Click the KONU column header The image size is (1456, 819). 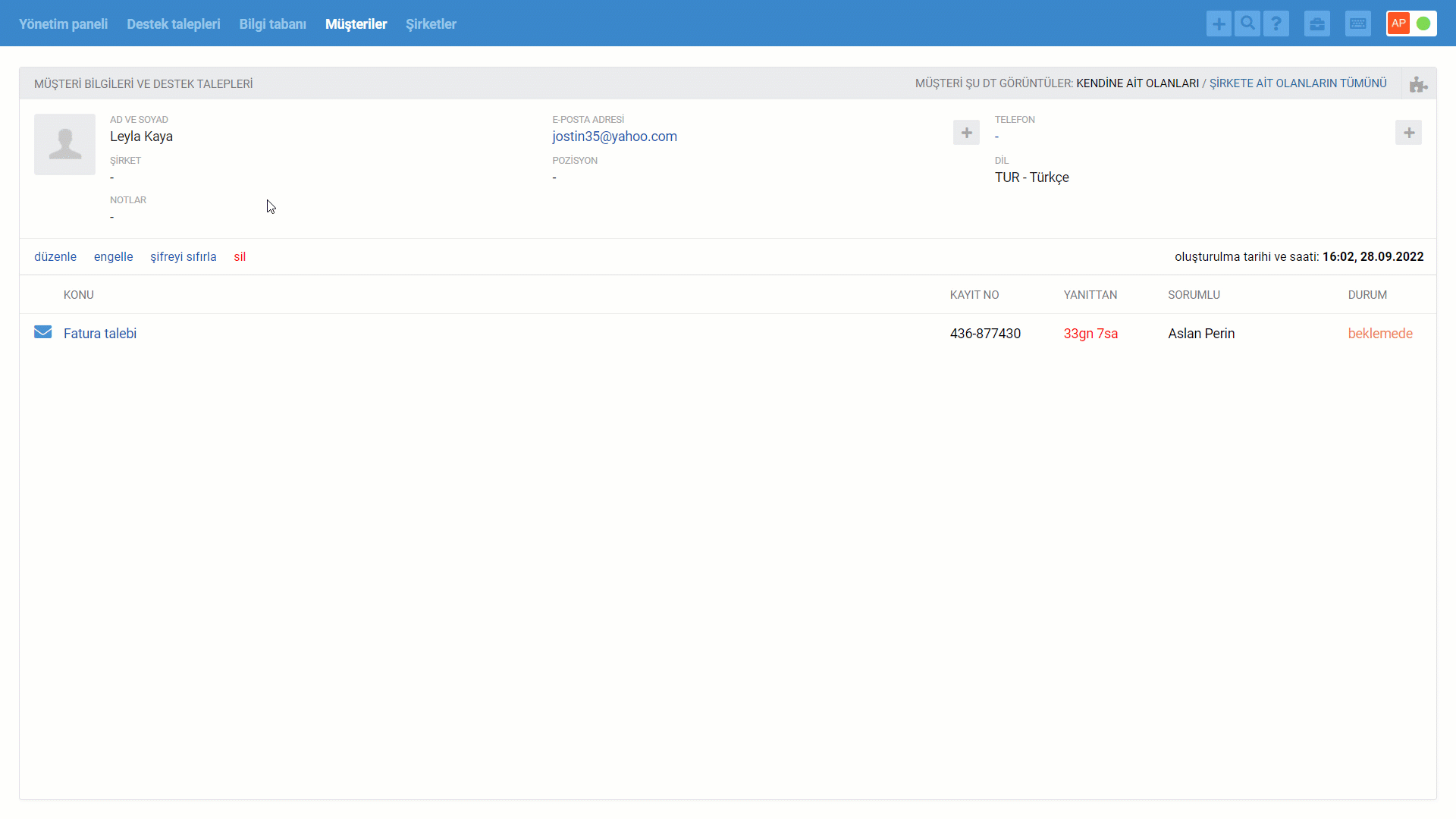(x=79, y=295)
